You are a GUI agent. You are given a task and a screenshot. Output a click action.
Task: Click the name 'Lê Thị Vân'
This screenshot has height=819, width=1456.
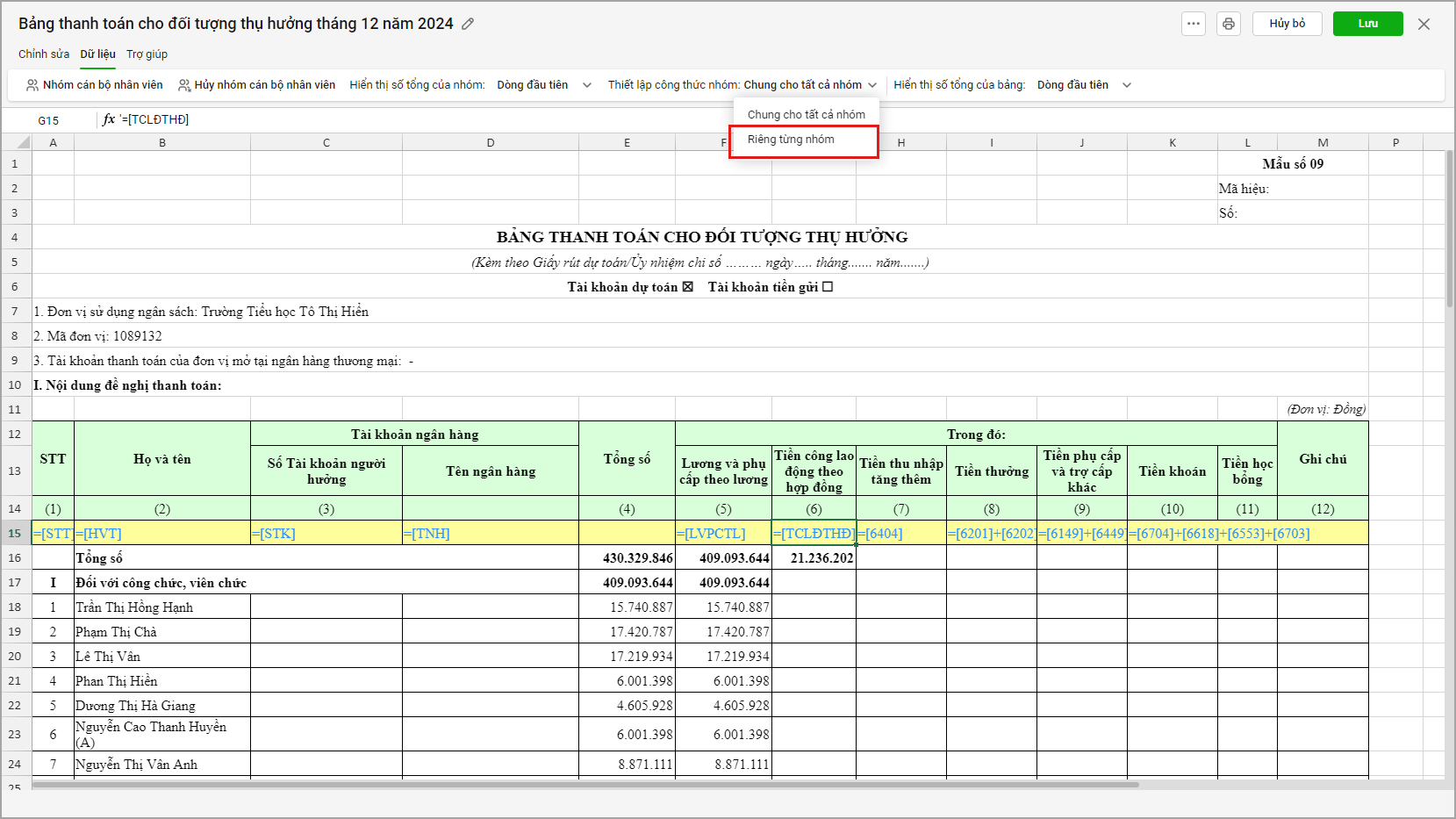108,657
